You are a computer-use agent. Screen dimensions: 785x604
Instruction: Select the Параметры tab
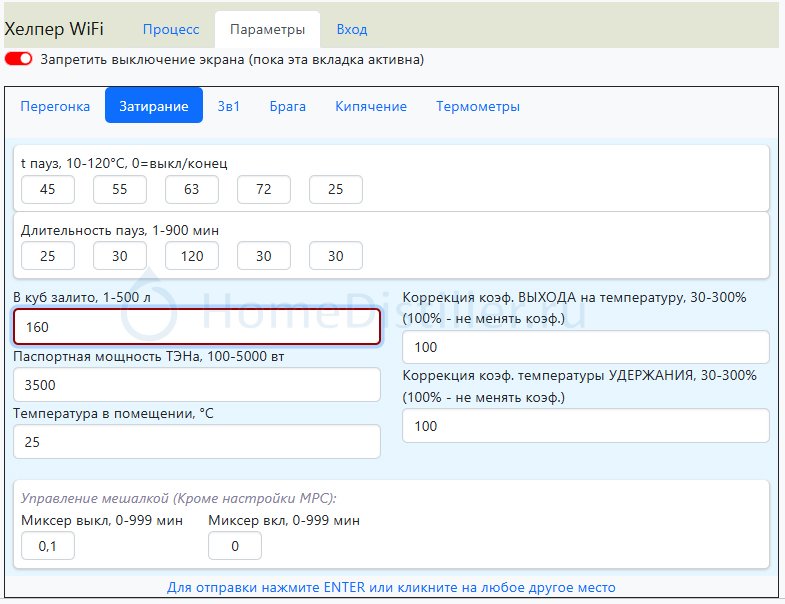[x=267, y=30]
